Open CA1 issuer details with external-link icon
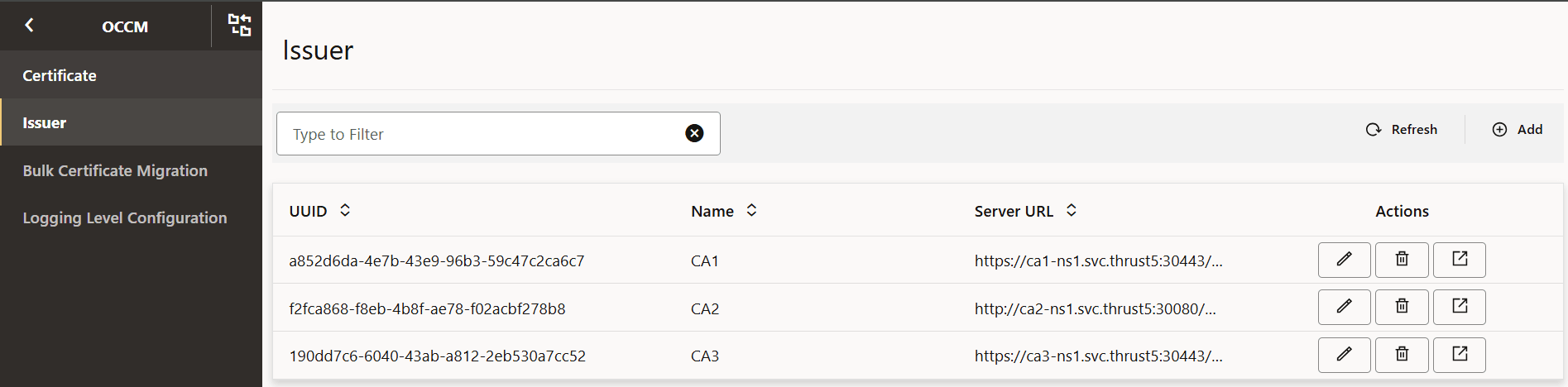This screenshot has height=387, width=1568. (x=1460, y=260)
